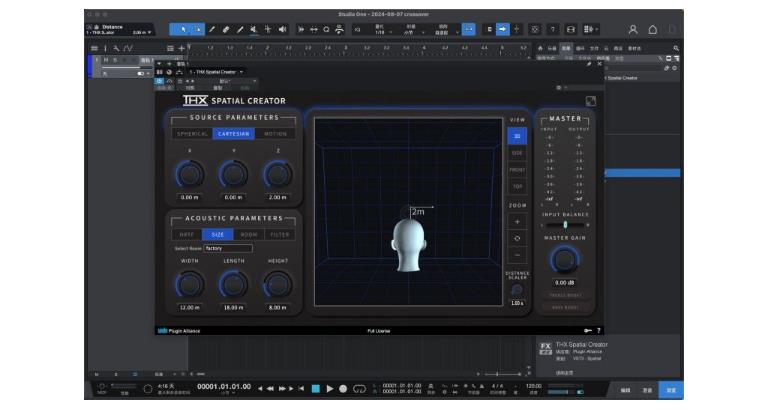This screenshot has width=780, height=410.
Task: Open the user account icon
Action: [633, 30]
